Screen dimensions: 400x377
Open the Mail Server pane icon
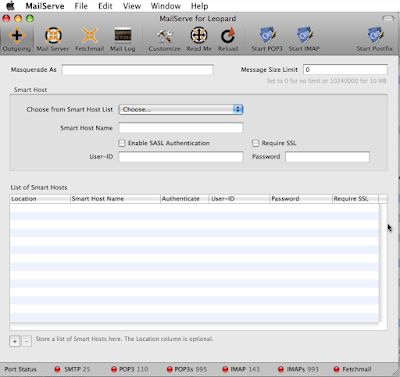pyautogui.click(x=53, y=35)
